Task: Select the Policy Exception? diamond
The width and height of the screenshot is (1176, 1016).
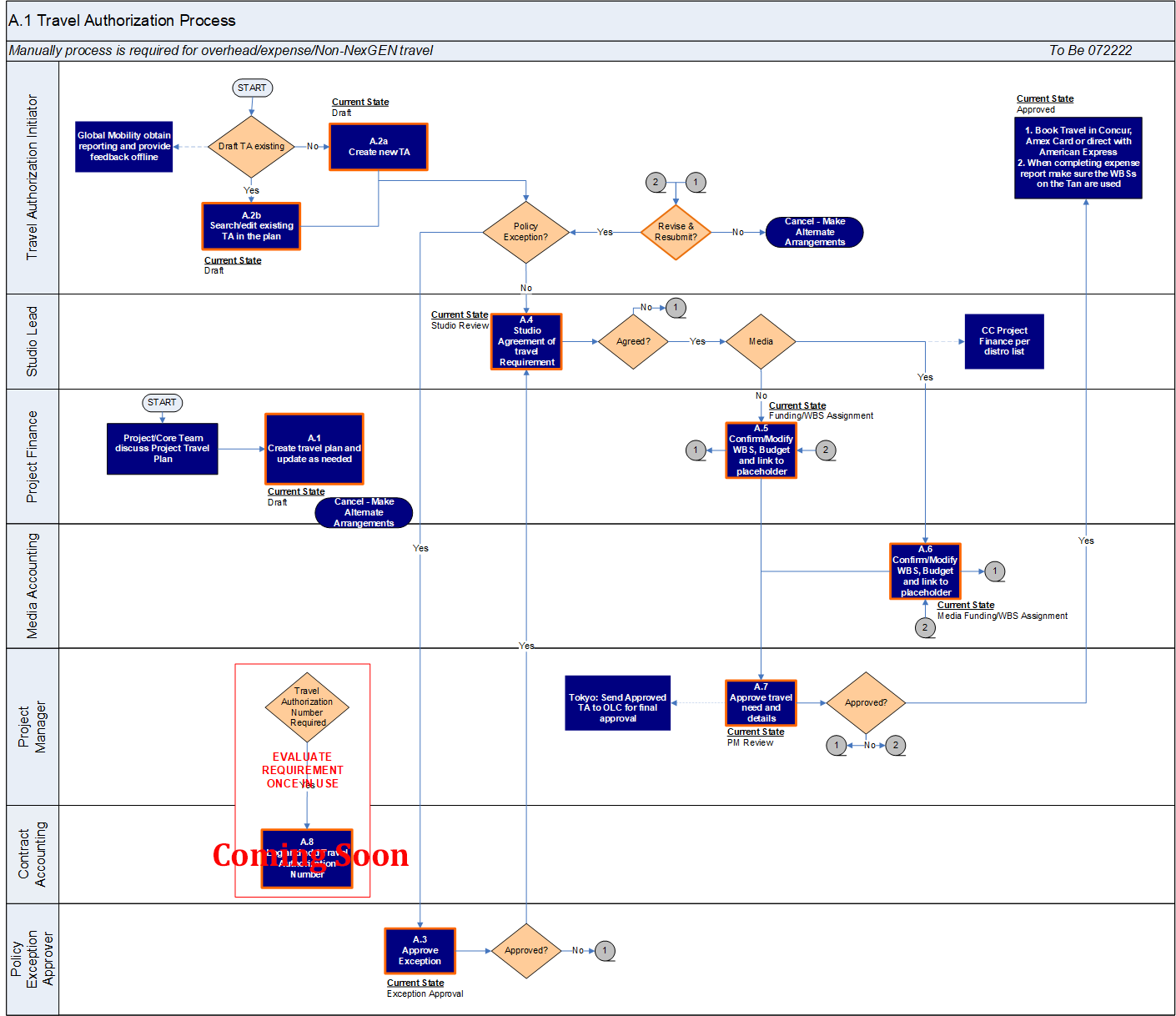Action: pyautogui.click(x=525, y=232)
